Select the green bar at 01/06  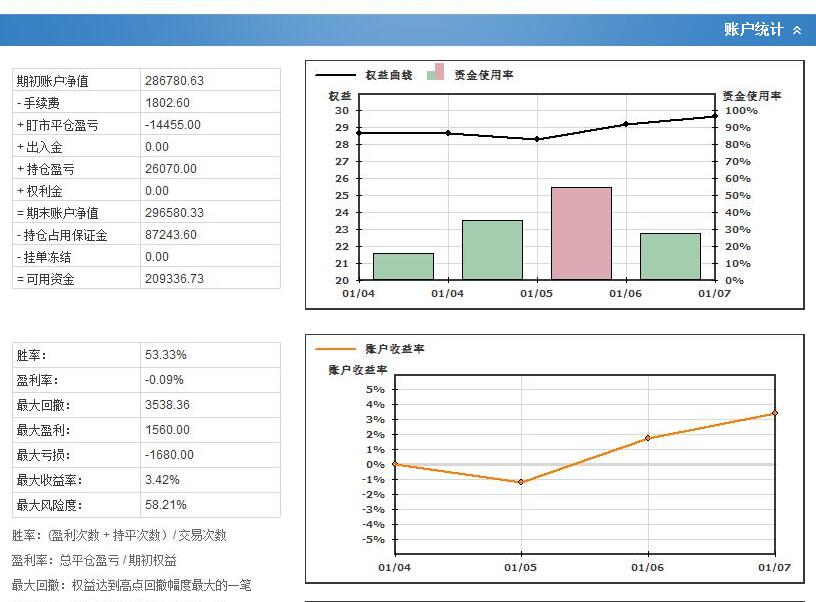coord(670,256)
